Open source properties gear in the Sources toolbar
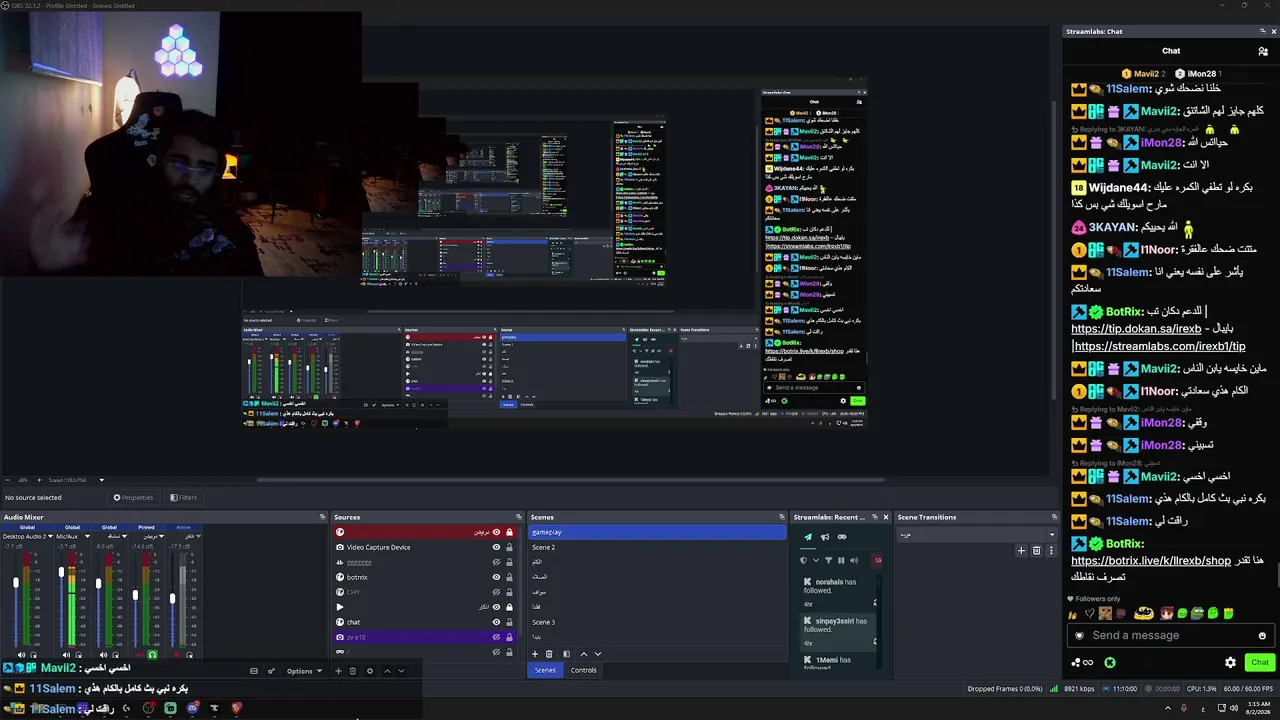 (x=370, y=671)
